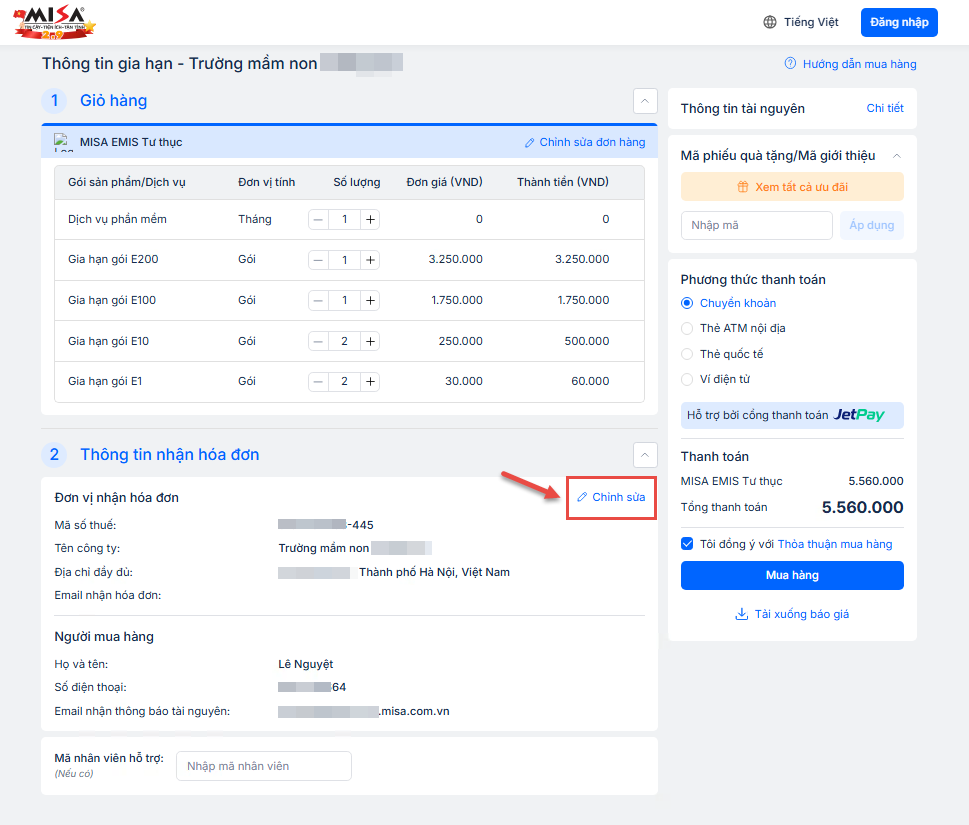Click Xem tất cả ưu đãi button
The width and height of the screenshot is (969, 825).
coord(792,187)
